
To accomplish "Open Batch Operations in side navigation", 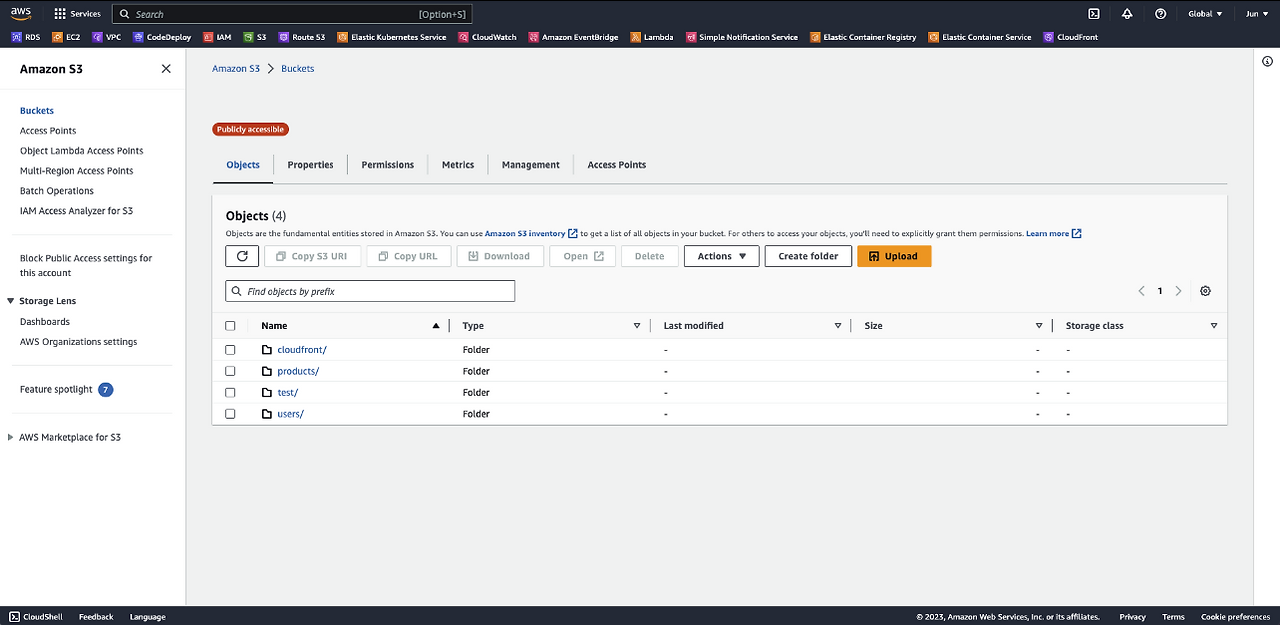I will click(57, 191).
